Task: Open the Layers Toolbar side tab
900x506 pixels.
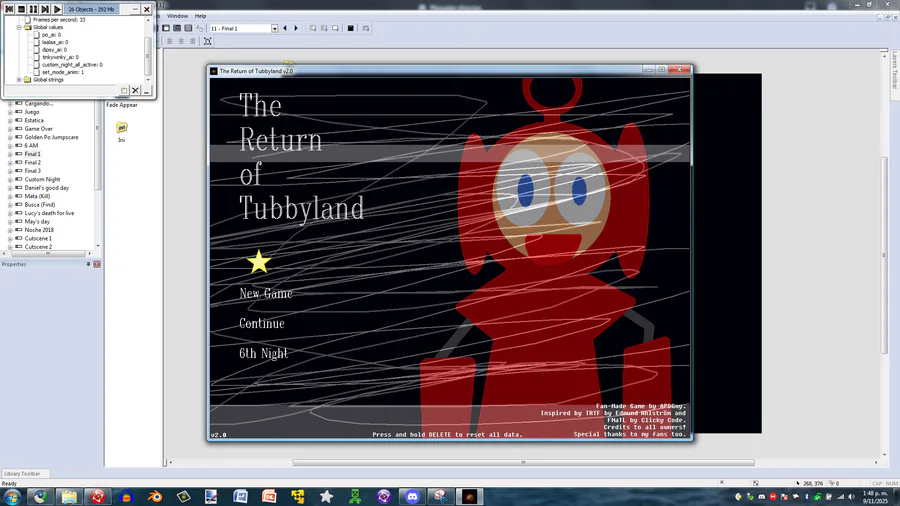Action: (894, 69)
